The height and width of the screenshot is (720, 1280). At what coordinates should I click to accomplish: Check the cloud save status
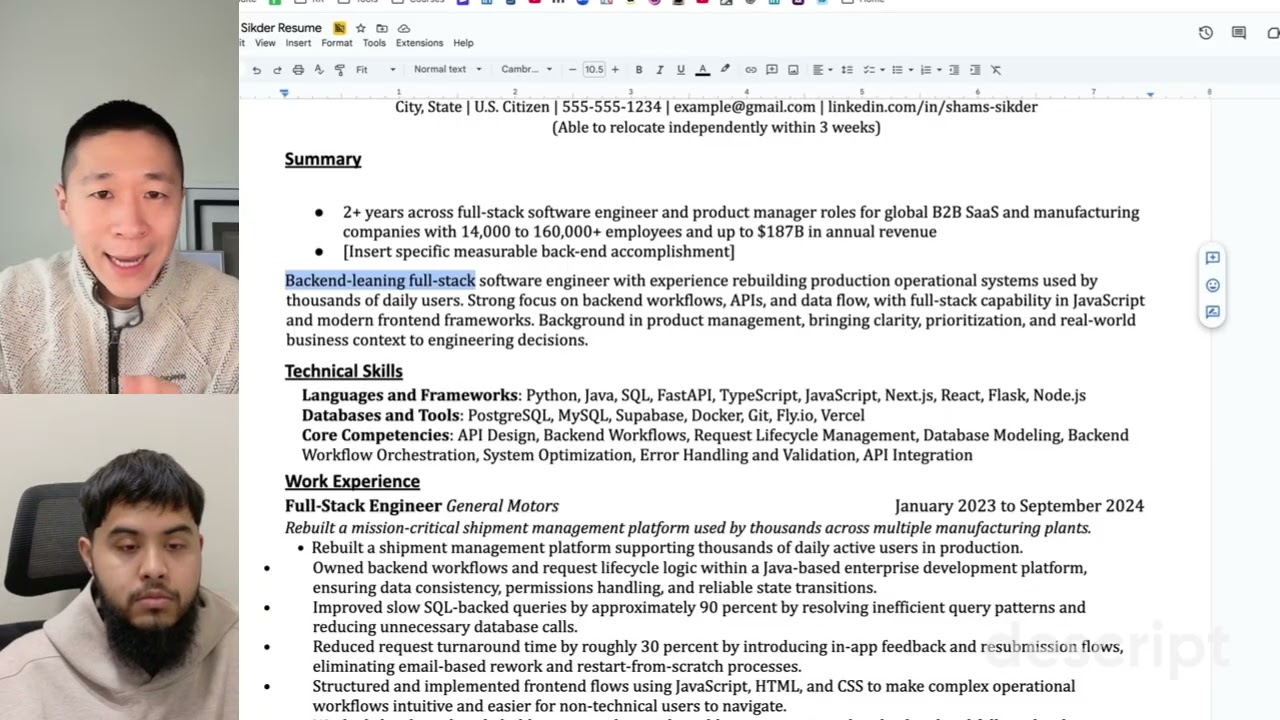404,28
